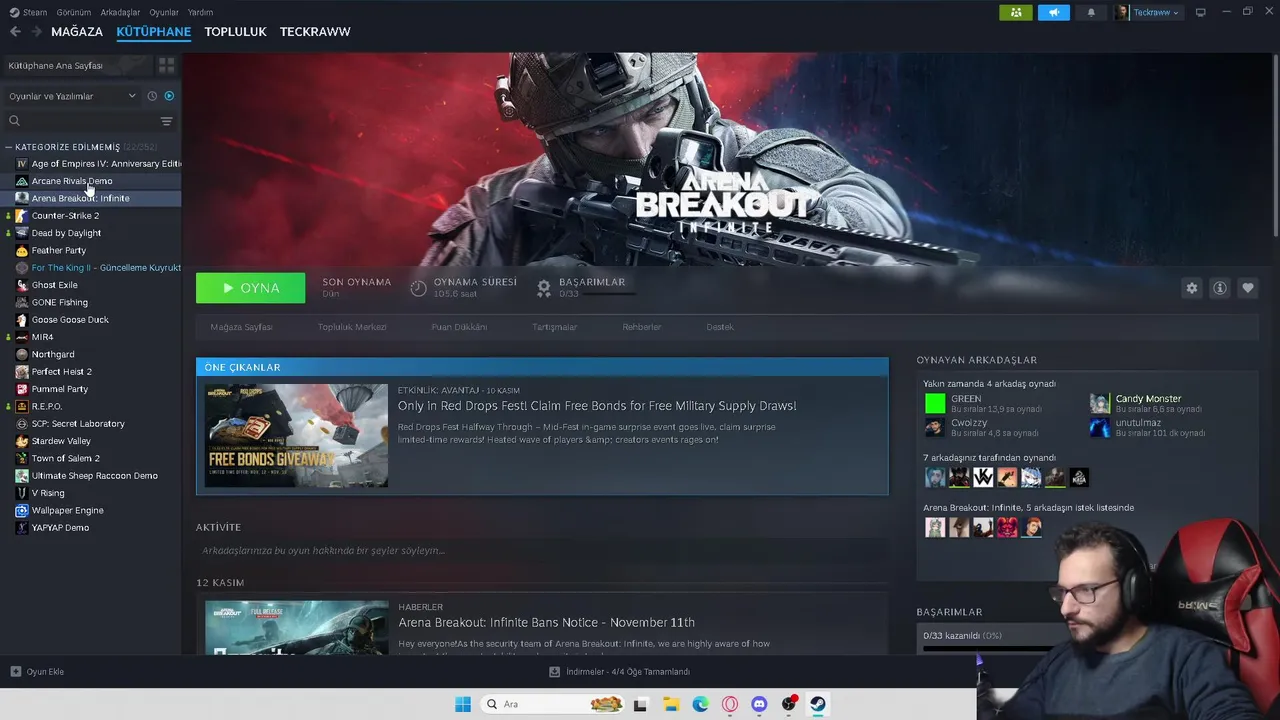Open the announcements megaphone button
This screenshot has height=720, width=1280.
coord(1053,12)
